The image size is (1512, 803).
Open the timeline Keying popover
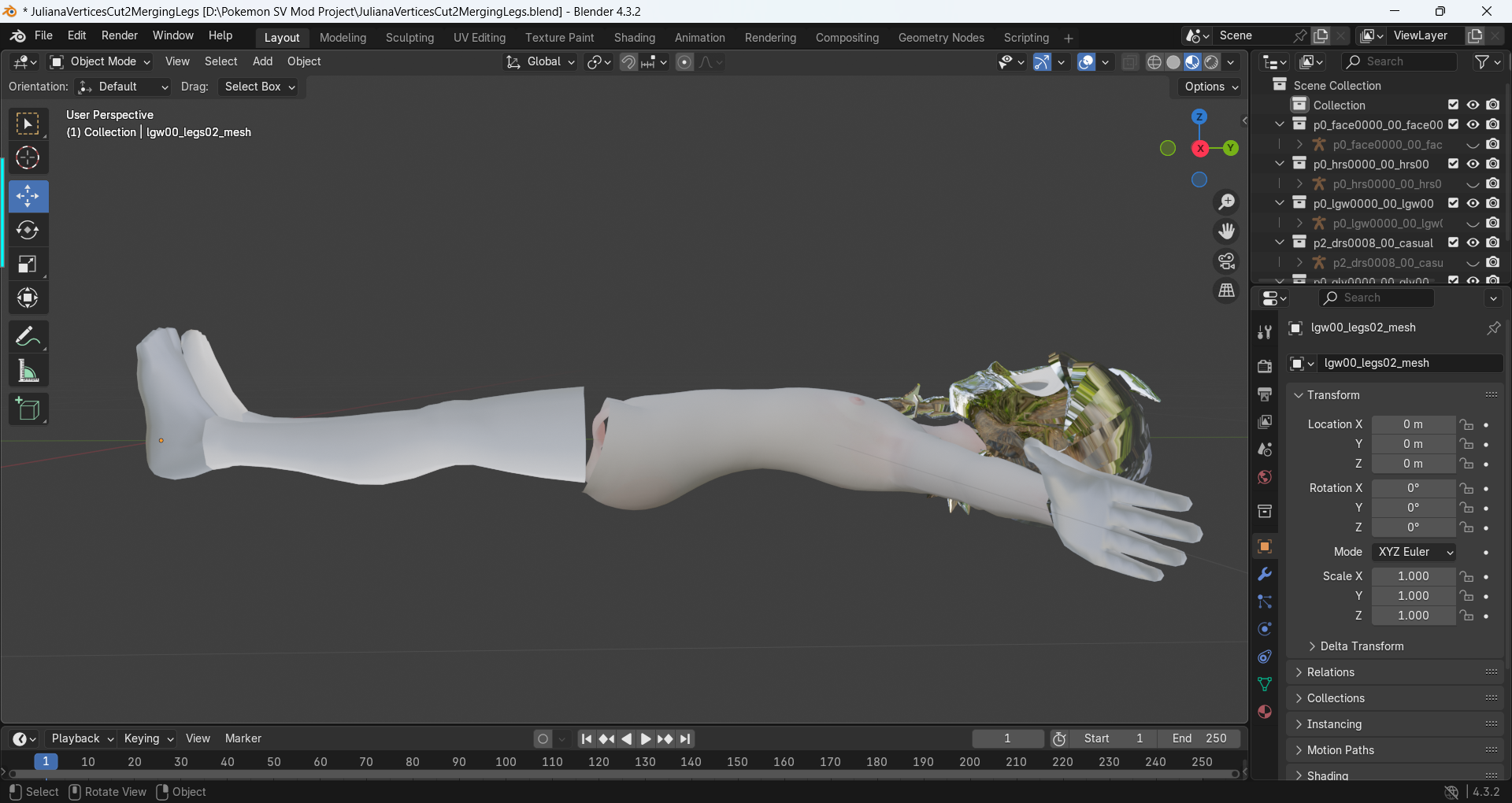pyautogui.click(x=148, y=738)
